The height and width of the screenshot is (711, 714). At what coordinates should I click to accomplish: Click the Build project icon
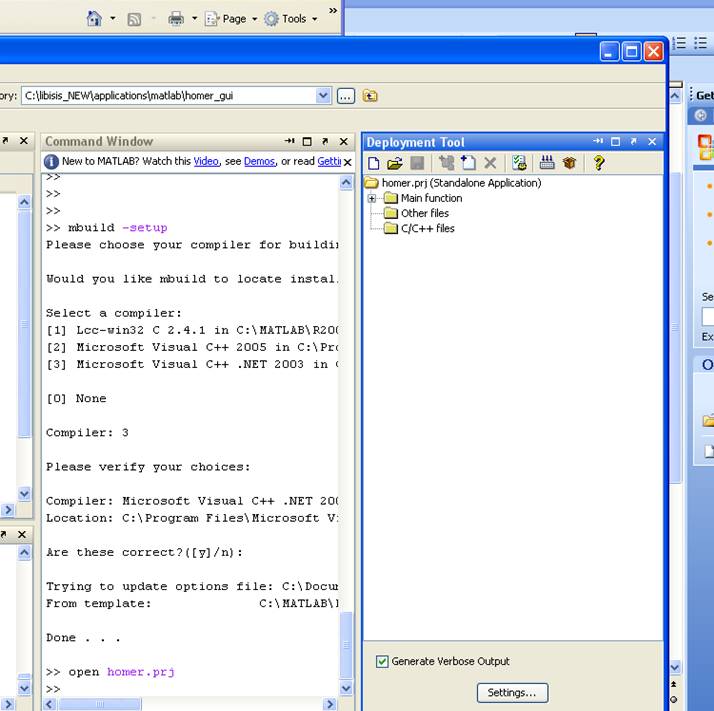[x=547, y=163]
